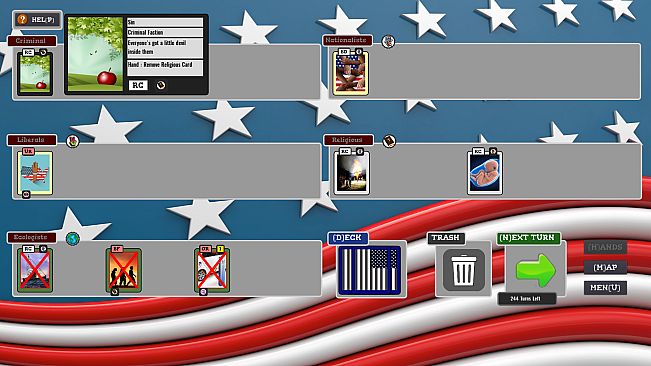Image resolution: width=651 pixels, height=366 pixels.
Task: Click the yellow 1 badge on the car card
Action: pyautogui.click(x=220, y=249)
